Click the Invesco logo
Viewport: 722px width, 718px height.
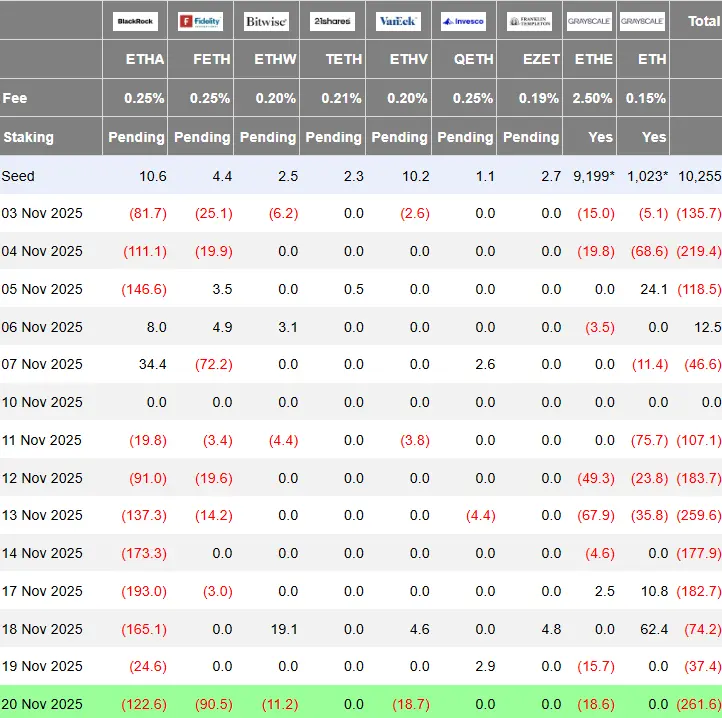coord(464,21)
